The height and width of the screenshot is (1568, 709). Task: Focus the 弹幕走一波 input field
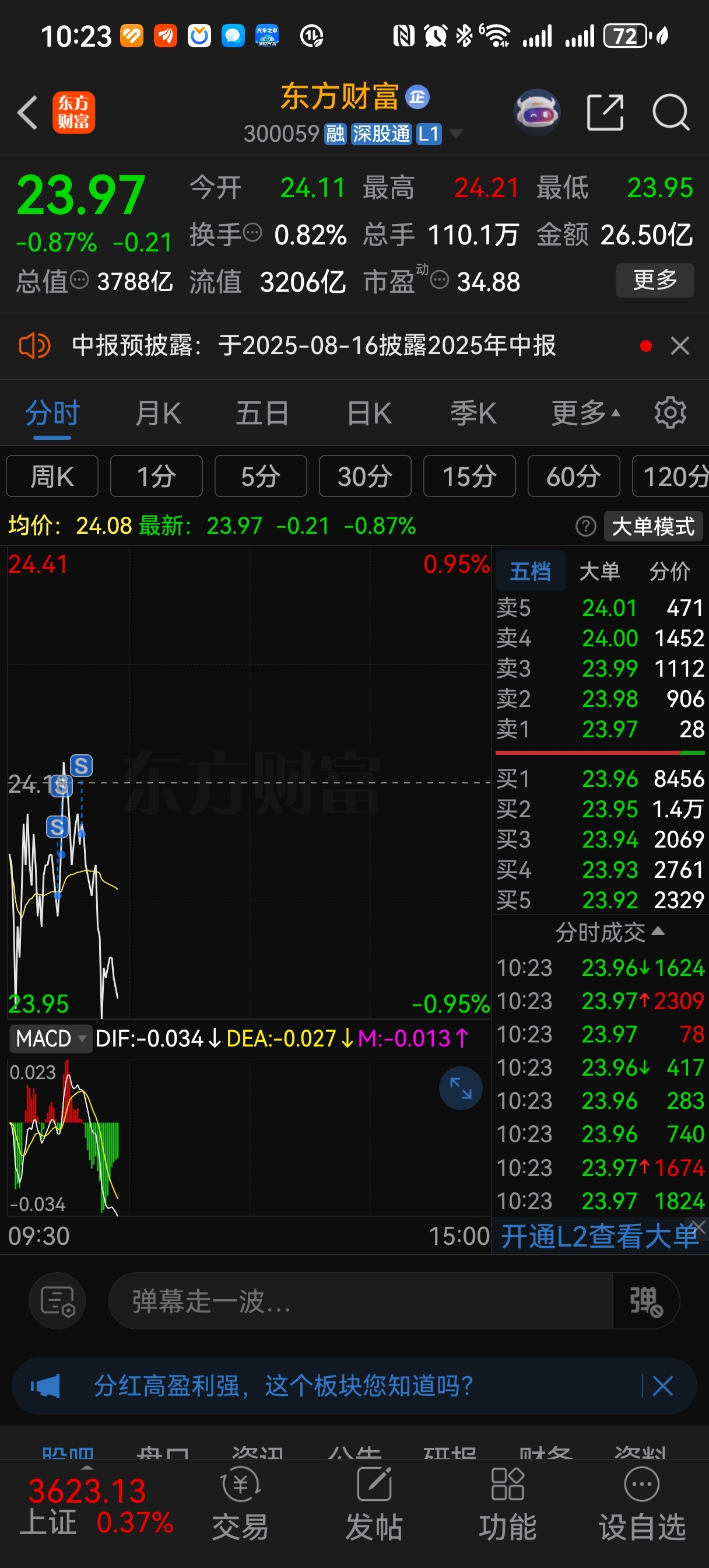[x=360, y=1301]
